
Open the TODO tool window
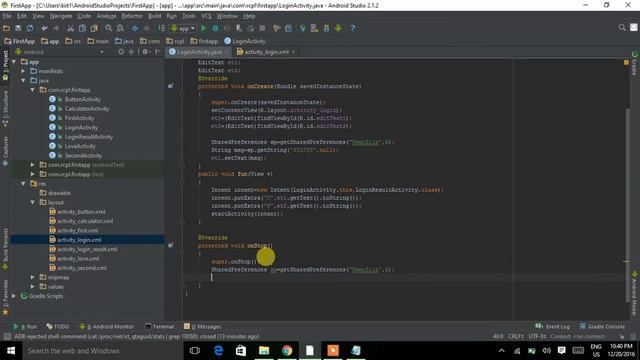tap(58, 327)
